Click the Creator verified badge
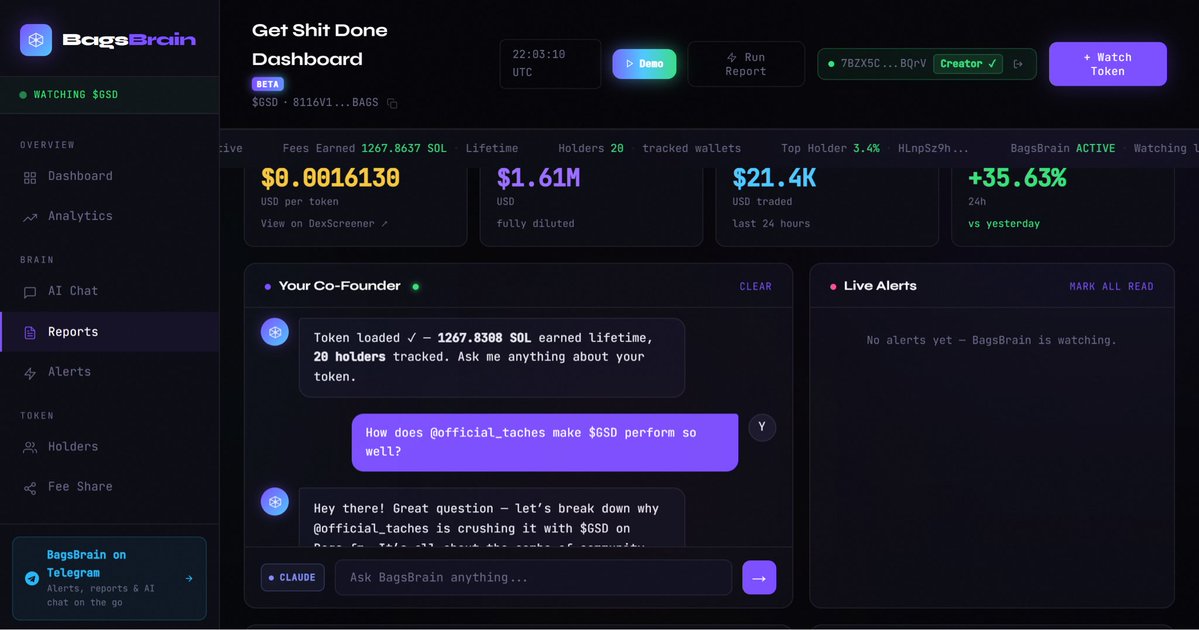The image size is (1199, 630). click(967, 64)
